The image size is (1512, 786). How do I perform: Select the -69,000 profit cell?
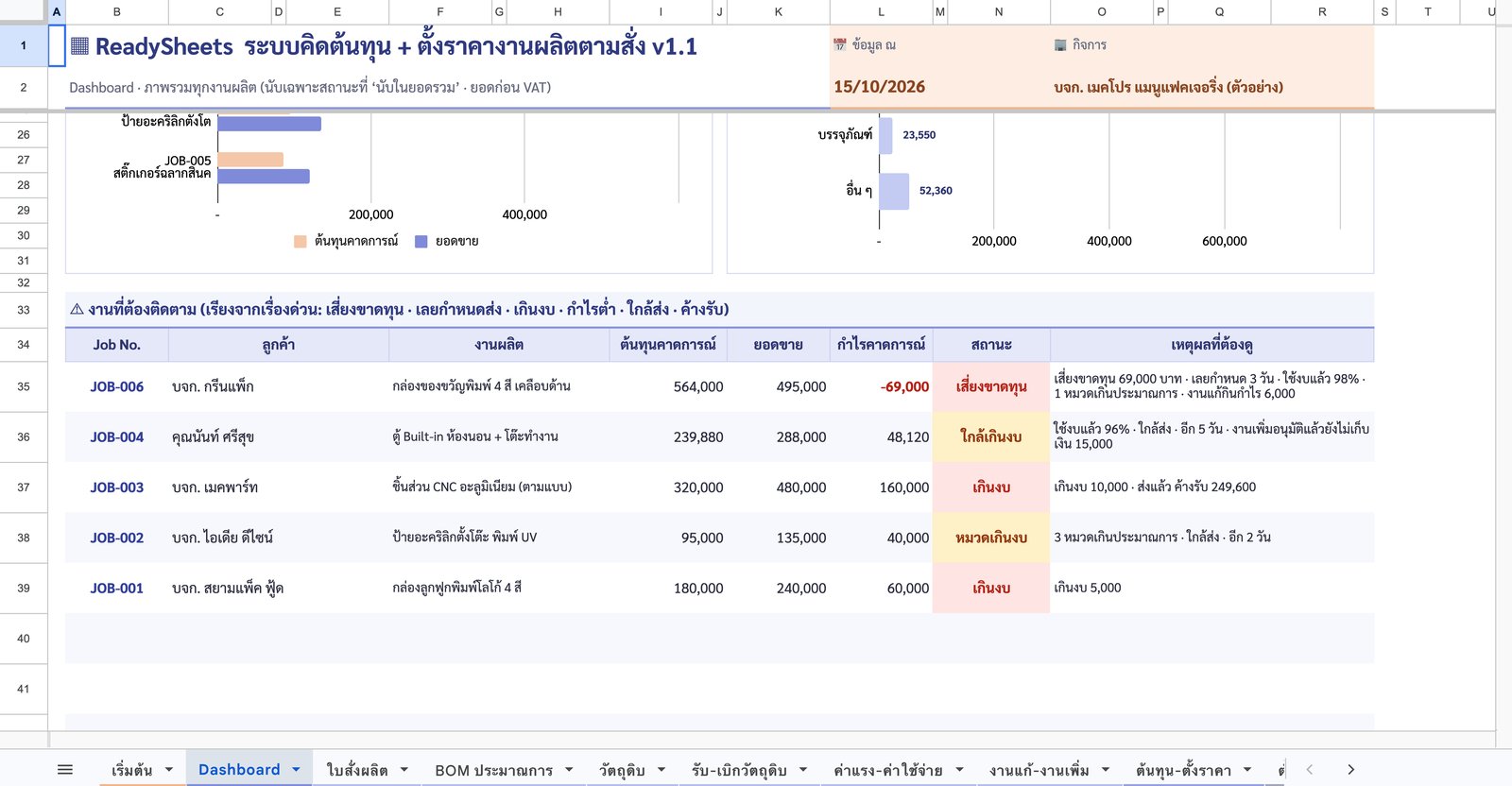click(881, 386)
